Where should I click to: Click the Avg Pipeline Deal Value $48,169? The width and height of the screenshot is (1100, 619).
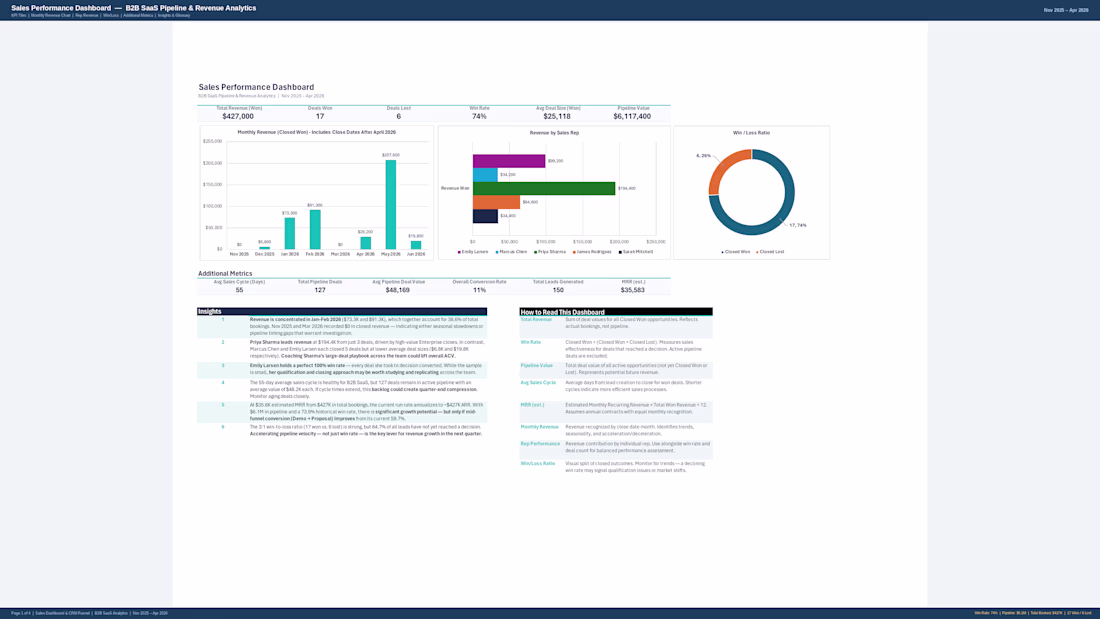click(x=398, y=290)
